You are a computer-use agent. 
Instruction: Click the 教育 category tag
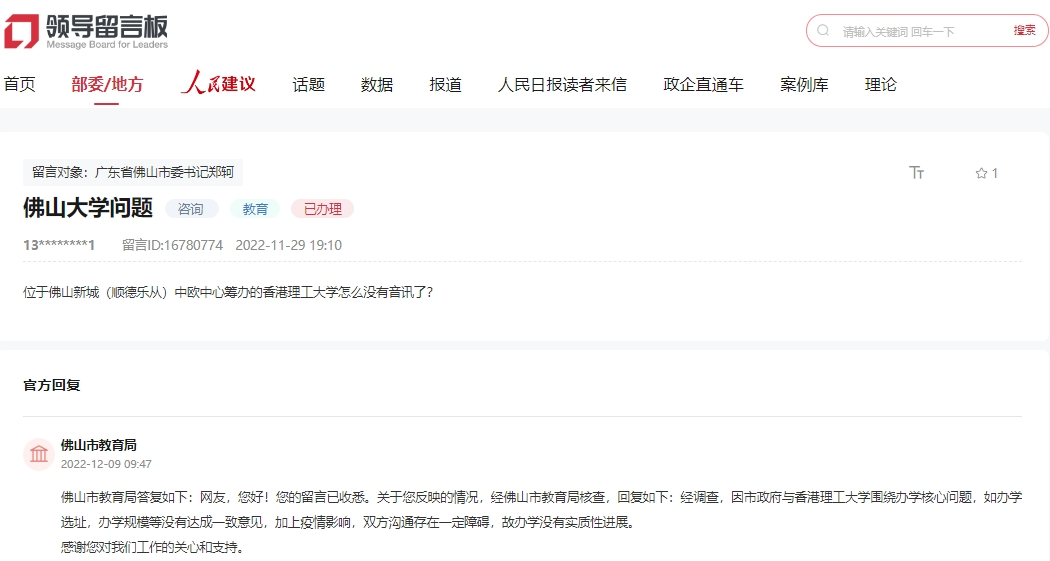(255, 209)
